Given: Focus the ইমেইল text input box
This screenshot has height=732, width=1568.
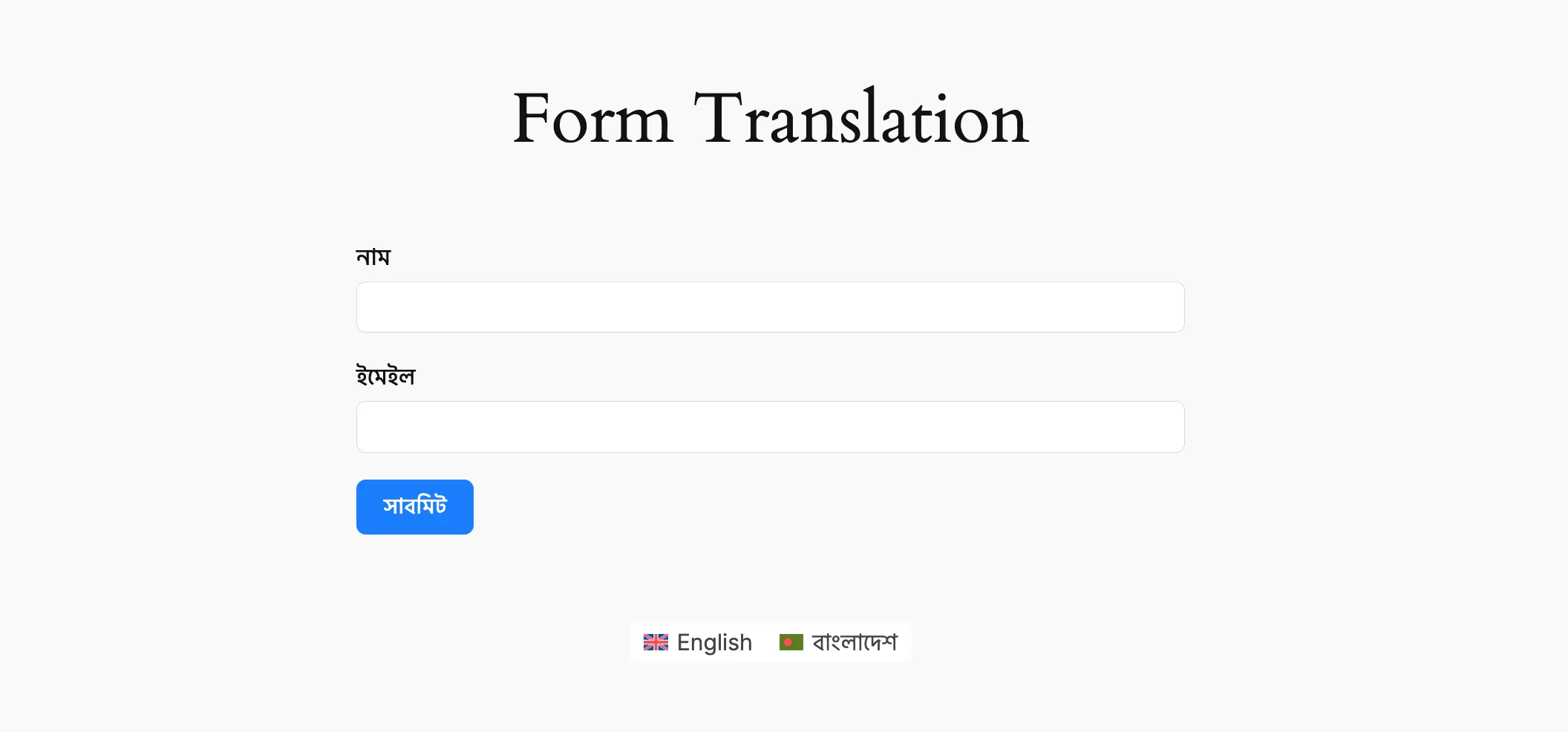Looking at the screenshot, I should tap(770, 427).
